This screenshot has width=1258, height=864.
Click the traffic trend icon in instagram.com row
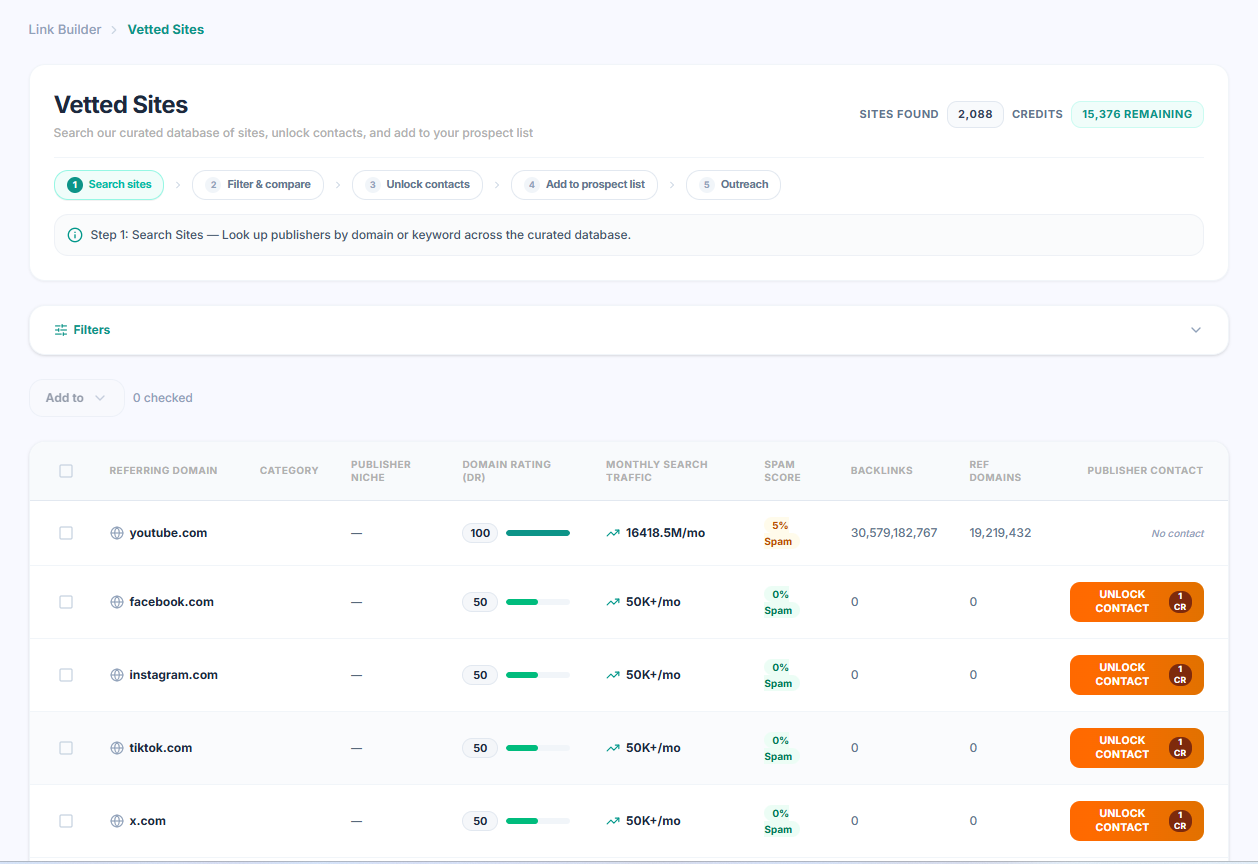pyautogui.click(x=613, y=675)
